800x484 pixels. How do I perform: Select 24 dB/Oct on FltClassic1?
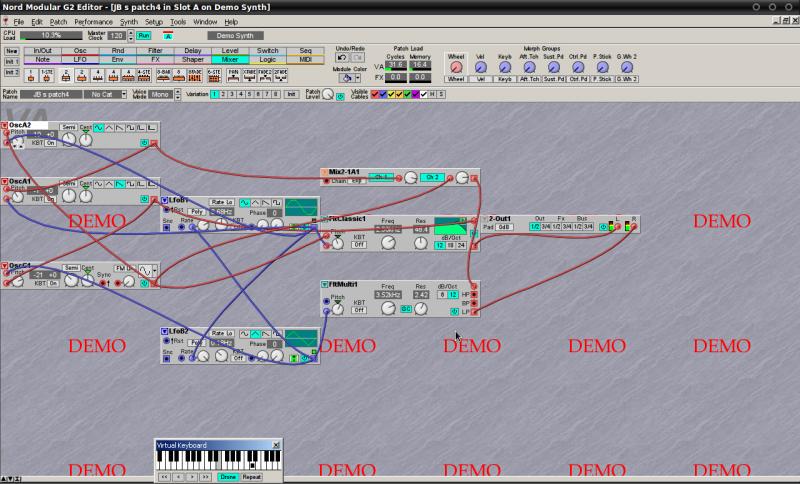click(461, 245)
